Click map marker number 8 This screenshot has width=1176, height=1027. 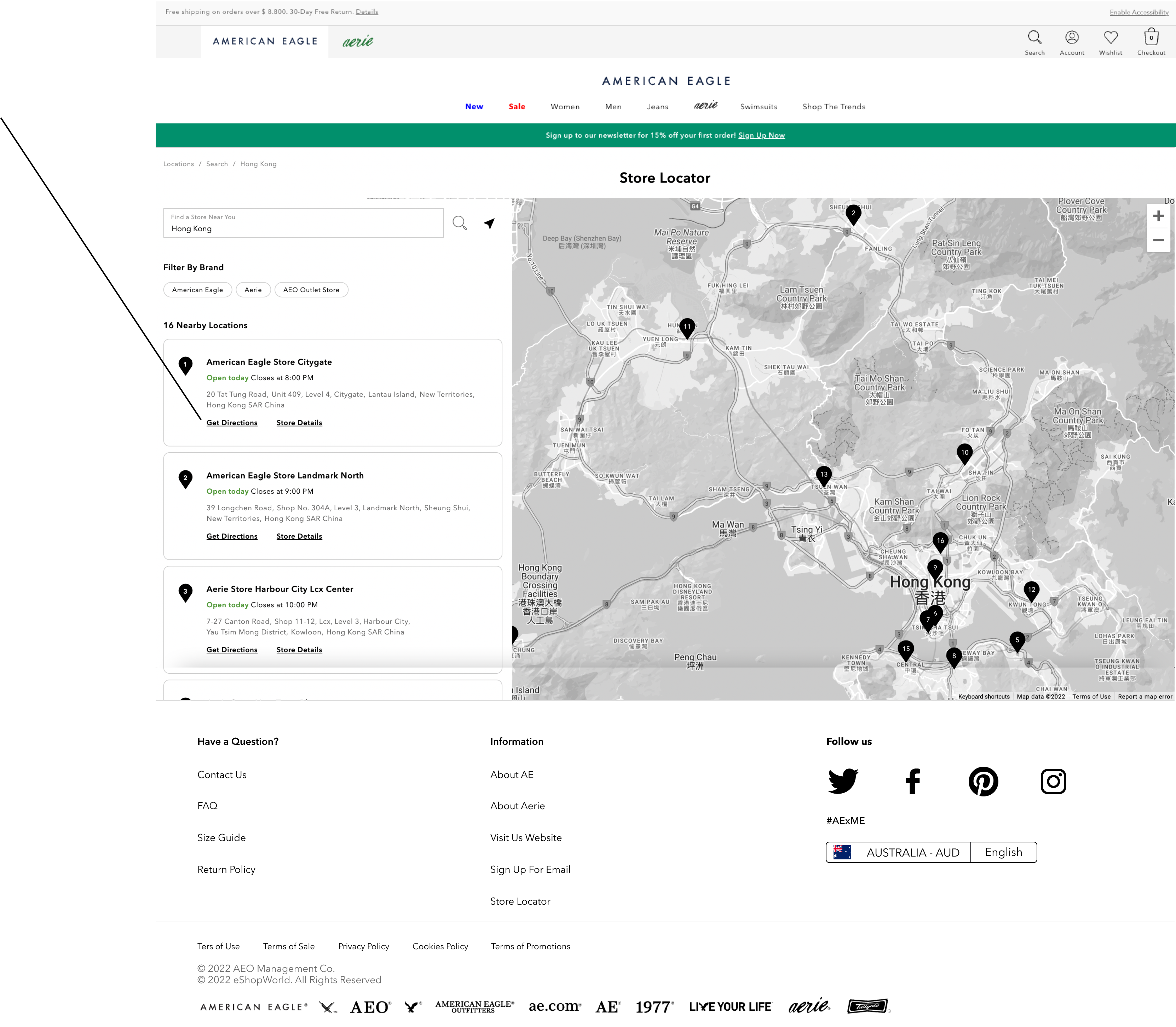click(953, 657)
